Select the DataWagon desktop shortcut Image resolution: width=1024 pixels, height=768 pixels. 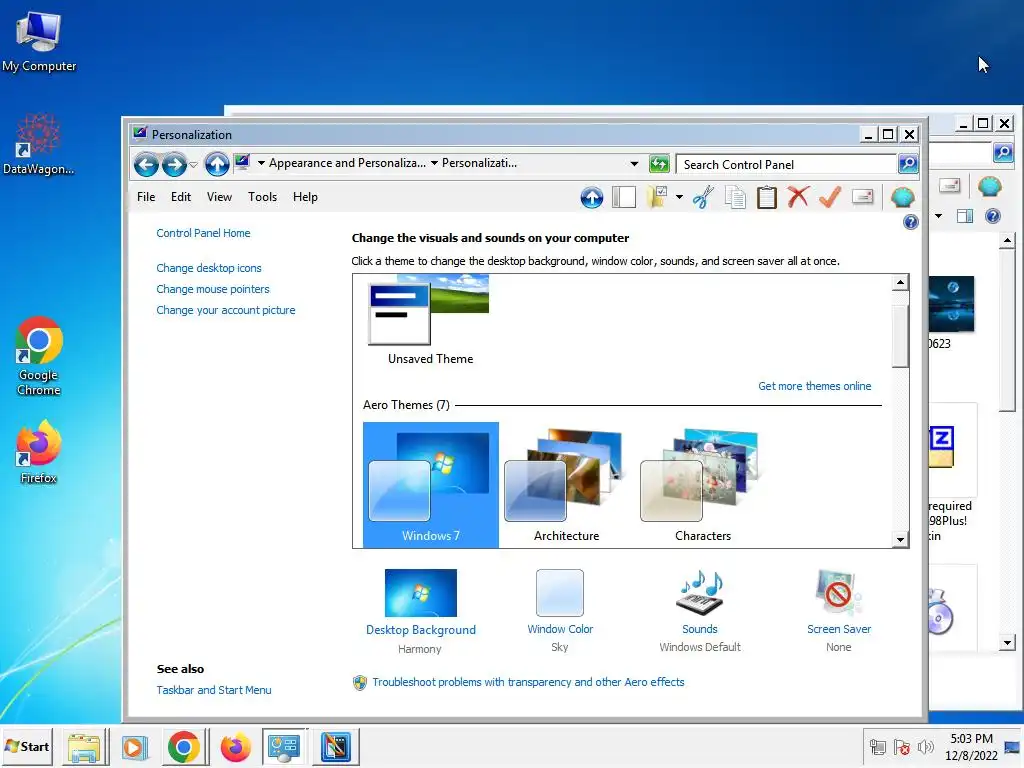(39, 144)
